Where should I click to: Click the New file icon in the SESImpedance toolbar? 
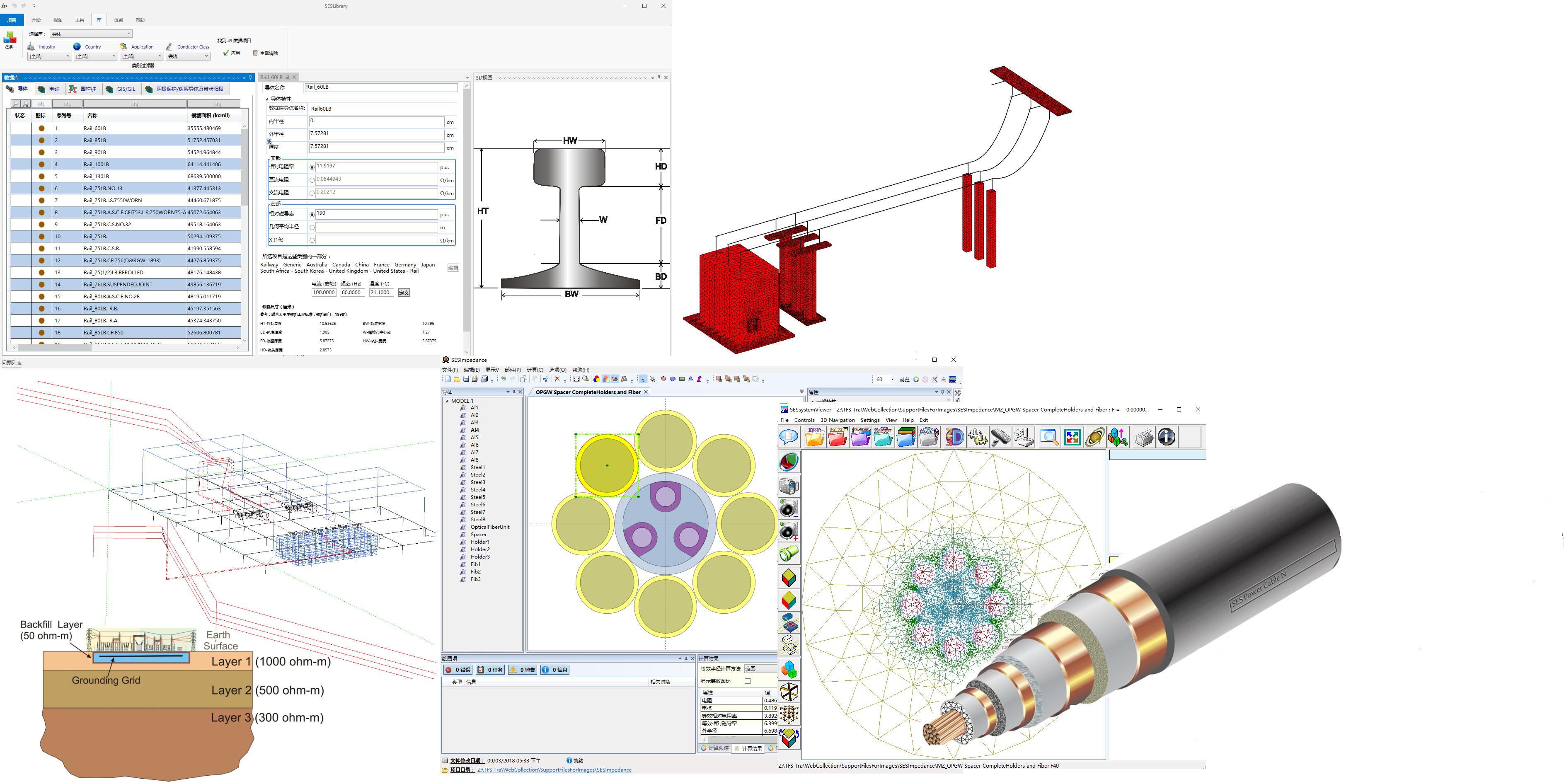(448, 380)
